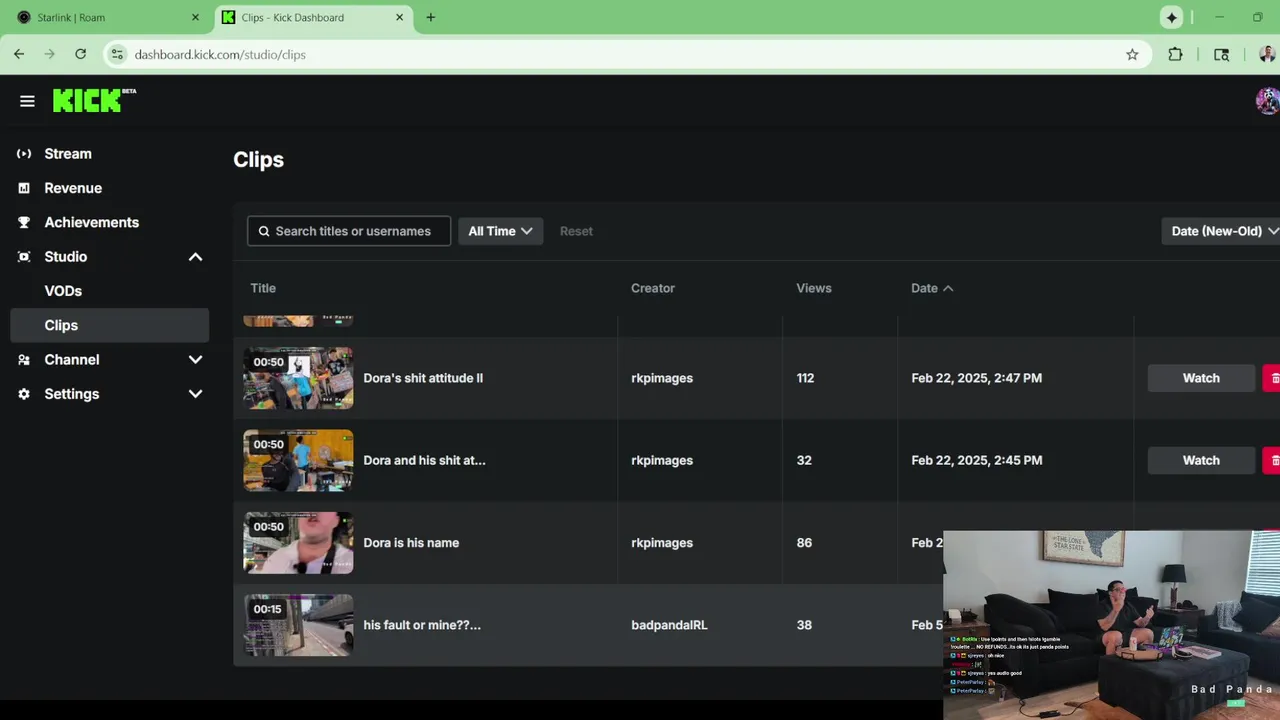
Task: Open the hamburger sidebar menu
Action: coord(27,101)
